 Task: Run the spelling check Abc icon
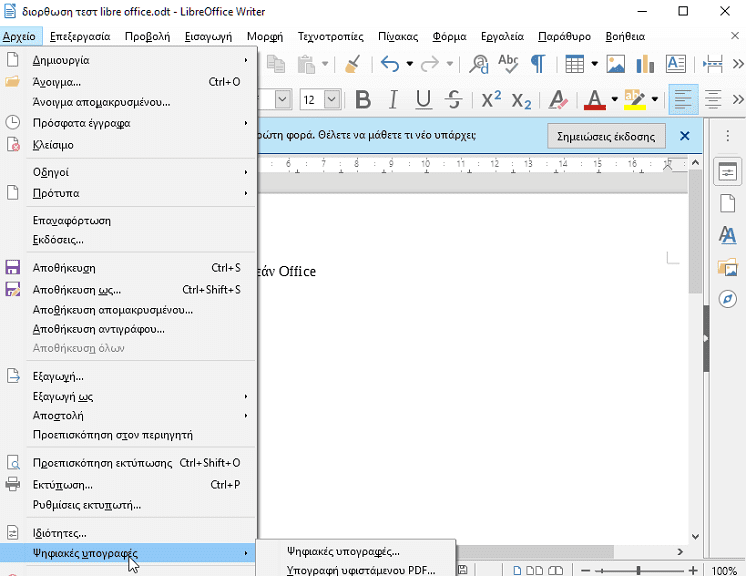508,64
